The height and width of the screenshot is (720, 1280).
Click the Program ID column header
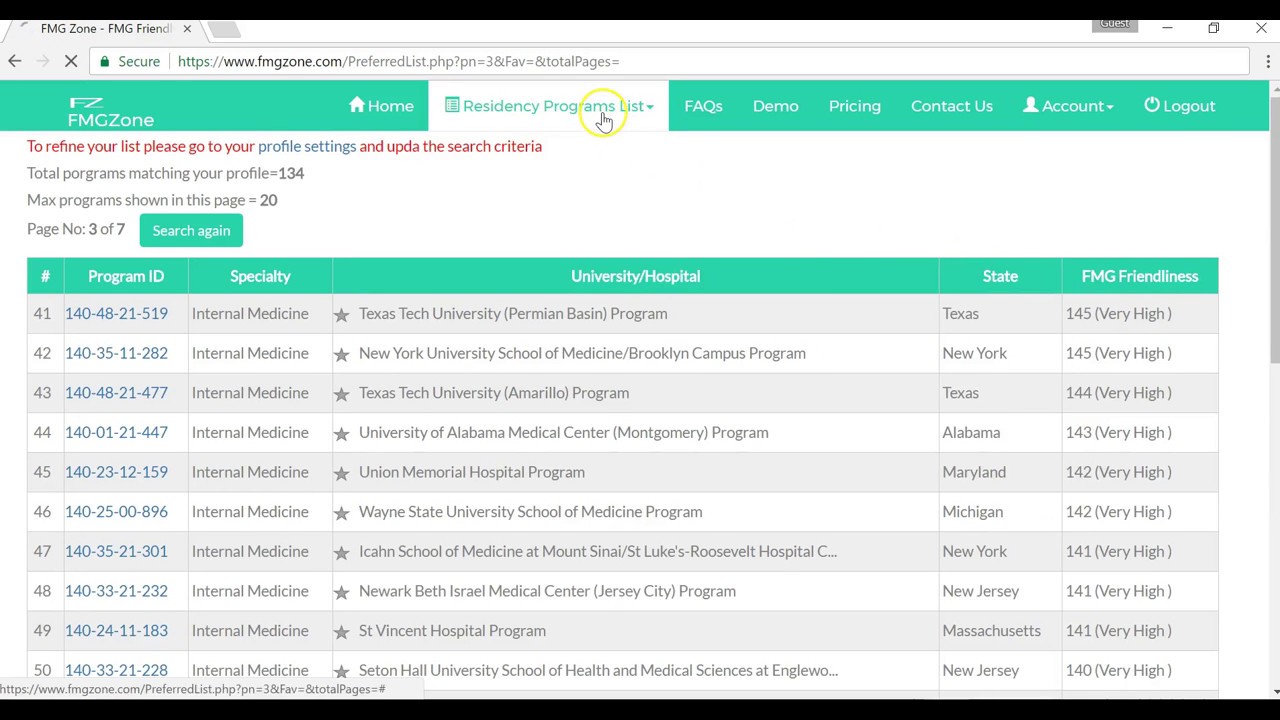(126, 276)
